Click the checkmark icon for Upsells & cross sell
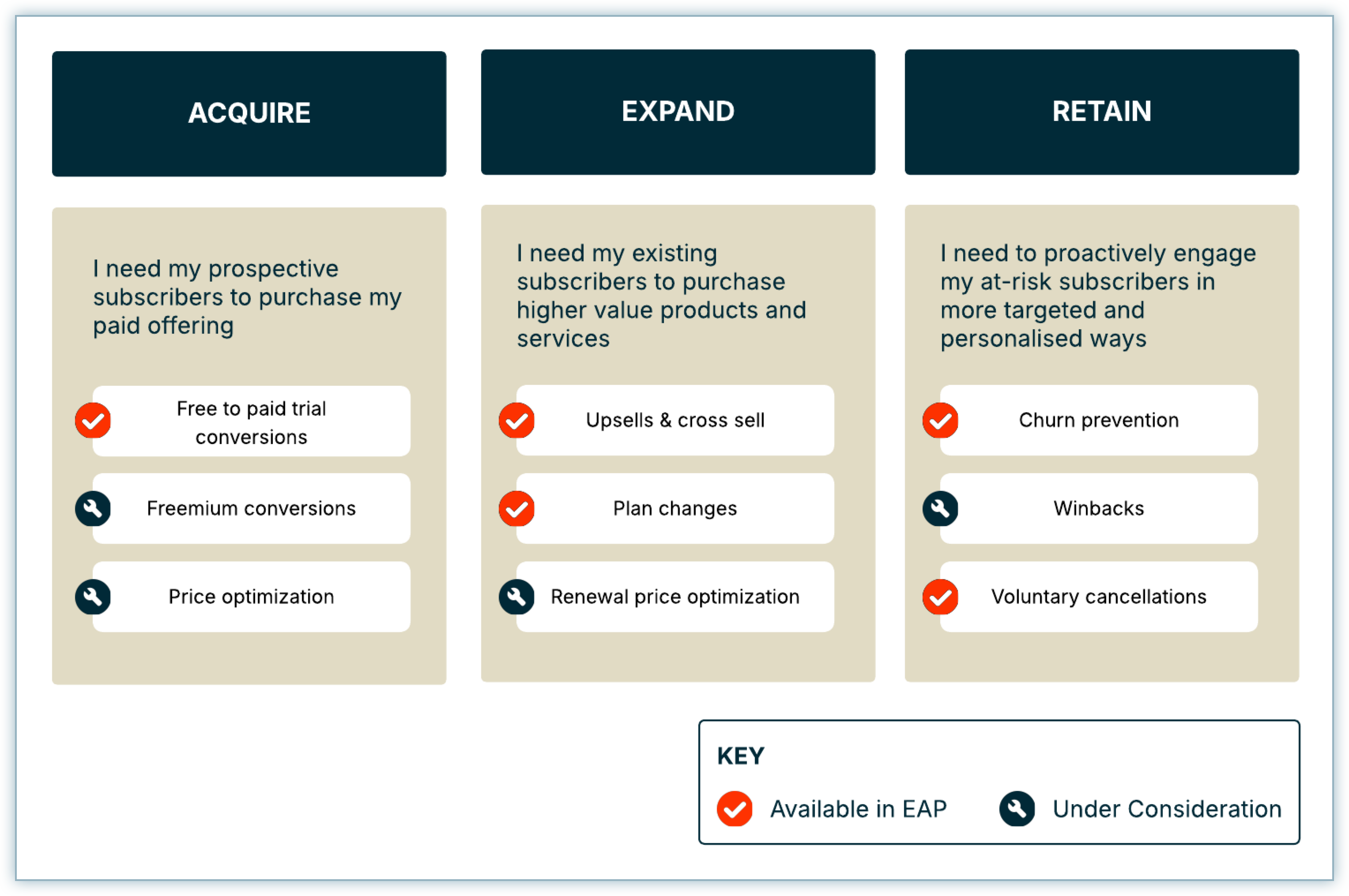 pos(516,421)
